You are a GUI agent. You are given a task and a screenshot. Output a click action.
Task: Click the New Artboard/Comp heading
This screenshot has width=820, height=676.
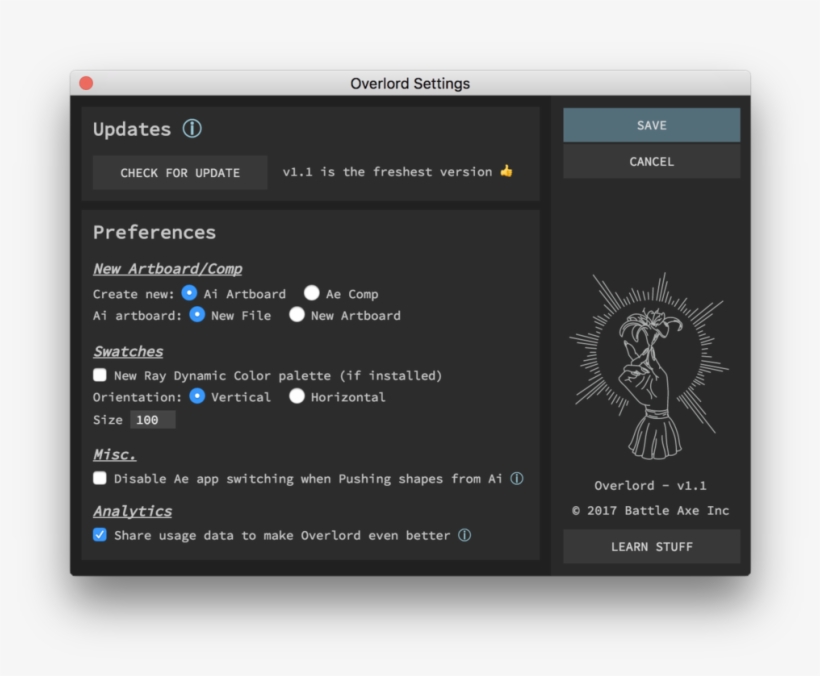[x=167, y=269]
